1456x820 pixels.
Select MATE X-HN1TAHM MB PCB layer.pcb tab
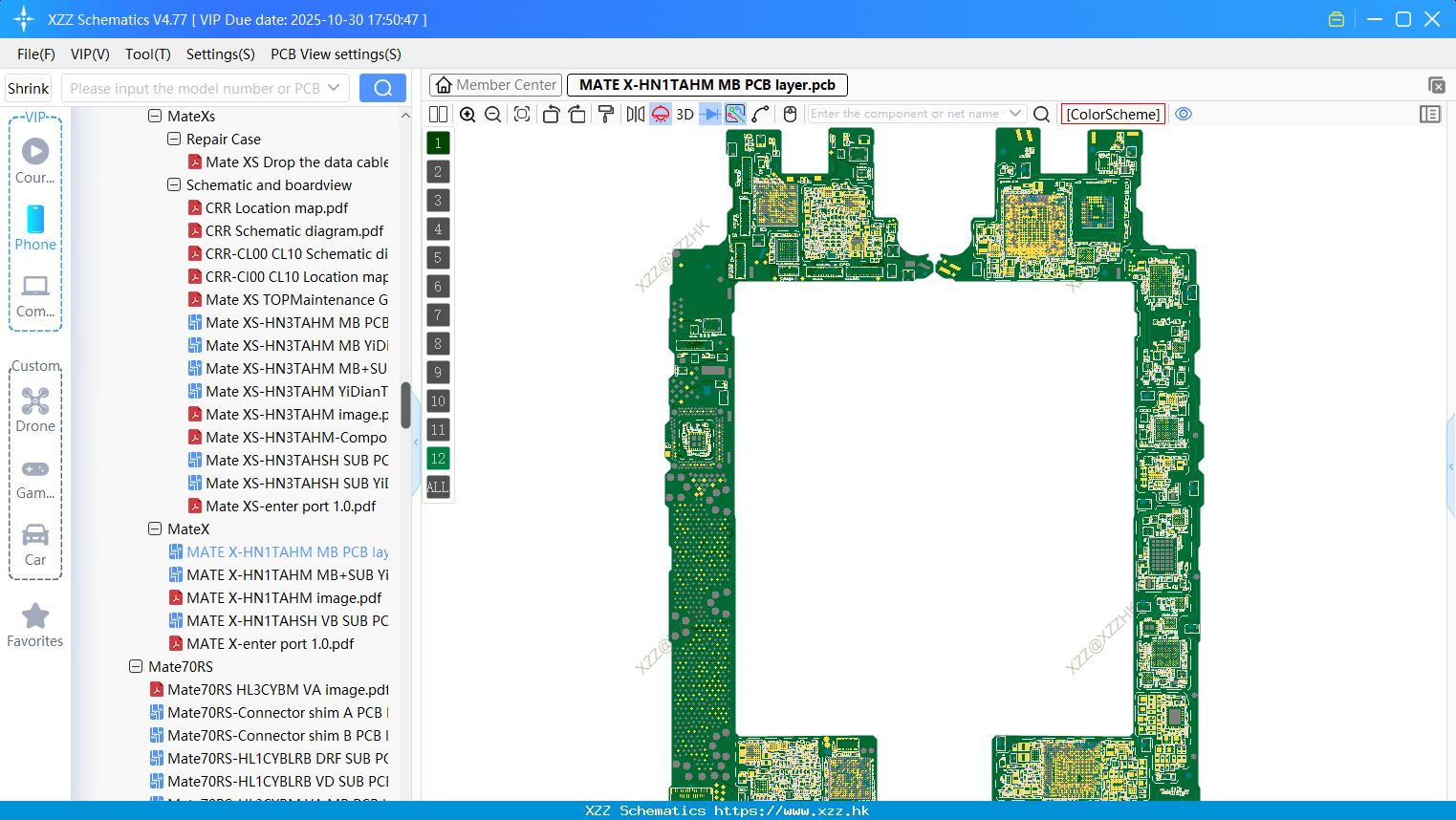coord(707,85)
